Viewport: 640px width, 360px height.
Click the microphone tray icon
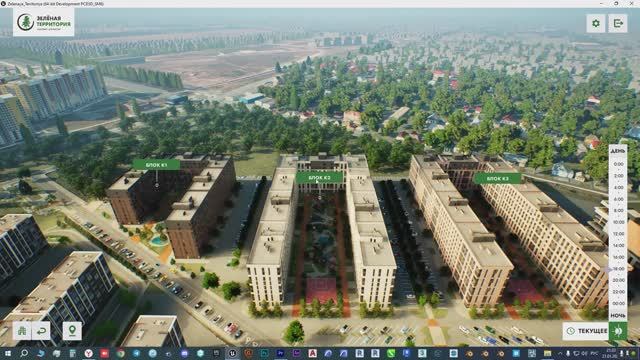(568, 353)
